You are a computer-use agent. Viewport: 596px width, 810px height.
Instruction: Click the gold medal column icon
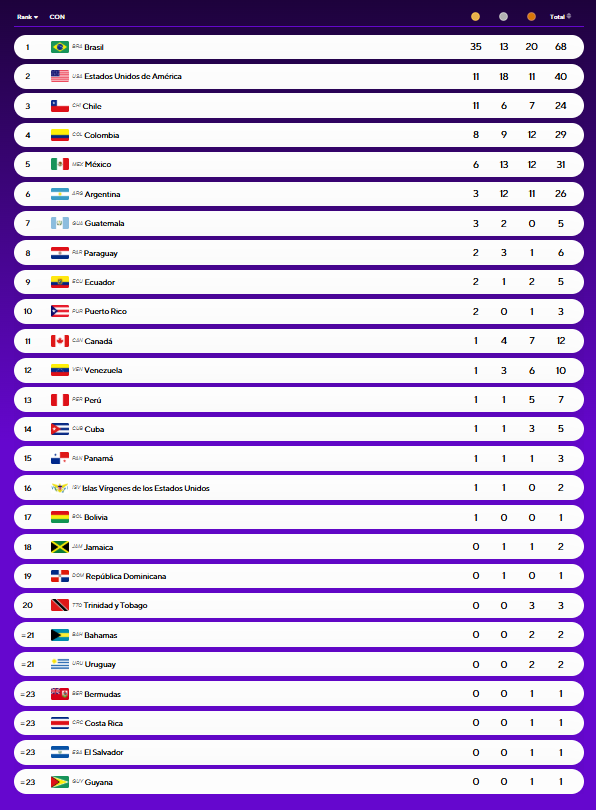click(475, 17)
